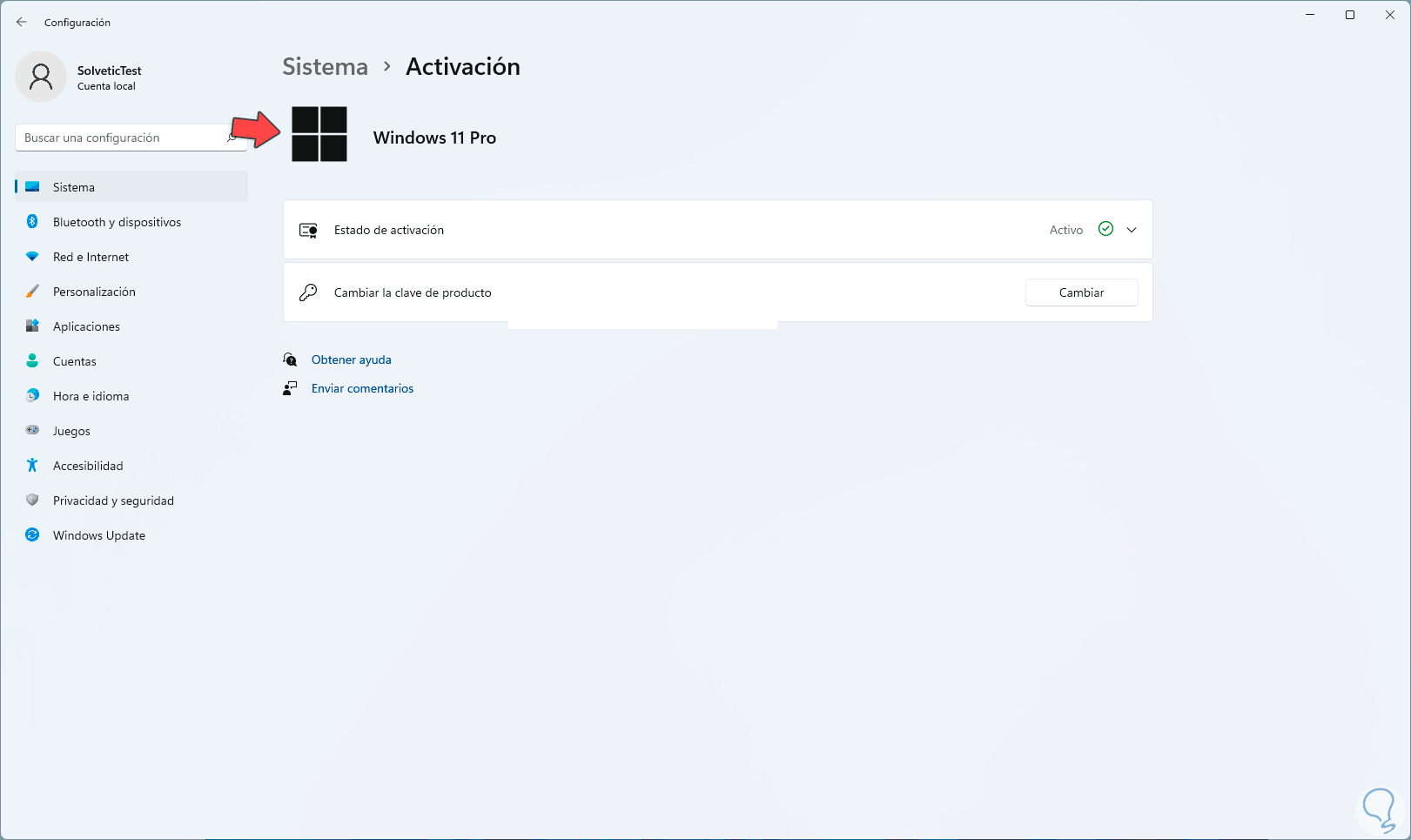Screen dimensions: 1411x840
Task: Click the Cuentas person icon
Action: click(32, 361)
